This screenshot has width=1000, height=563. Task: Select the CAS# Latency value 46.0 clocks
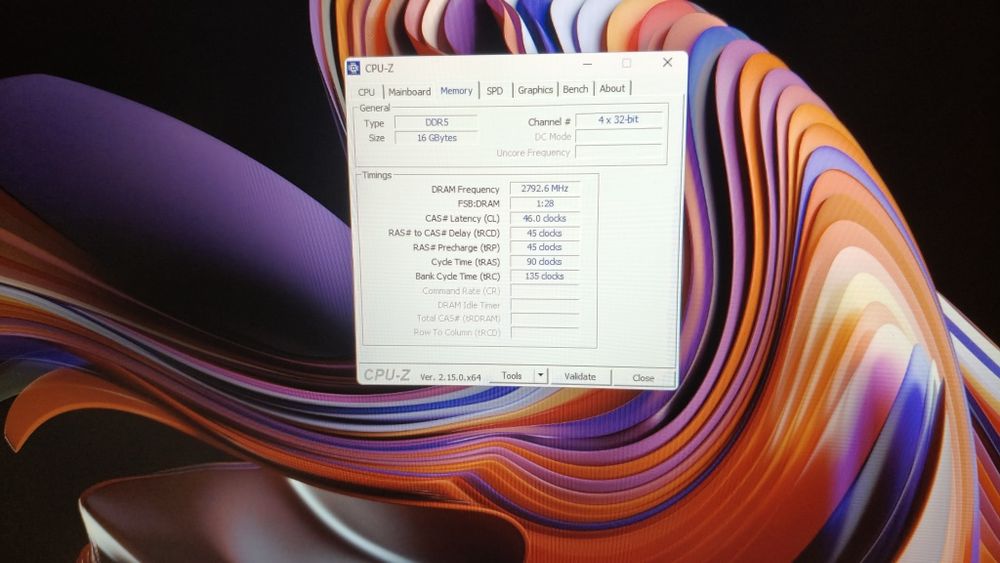[x=544, y=218]
